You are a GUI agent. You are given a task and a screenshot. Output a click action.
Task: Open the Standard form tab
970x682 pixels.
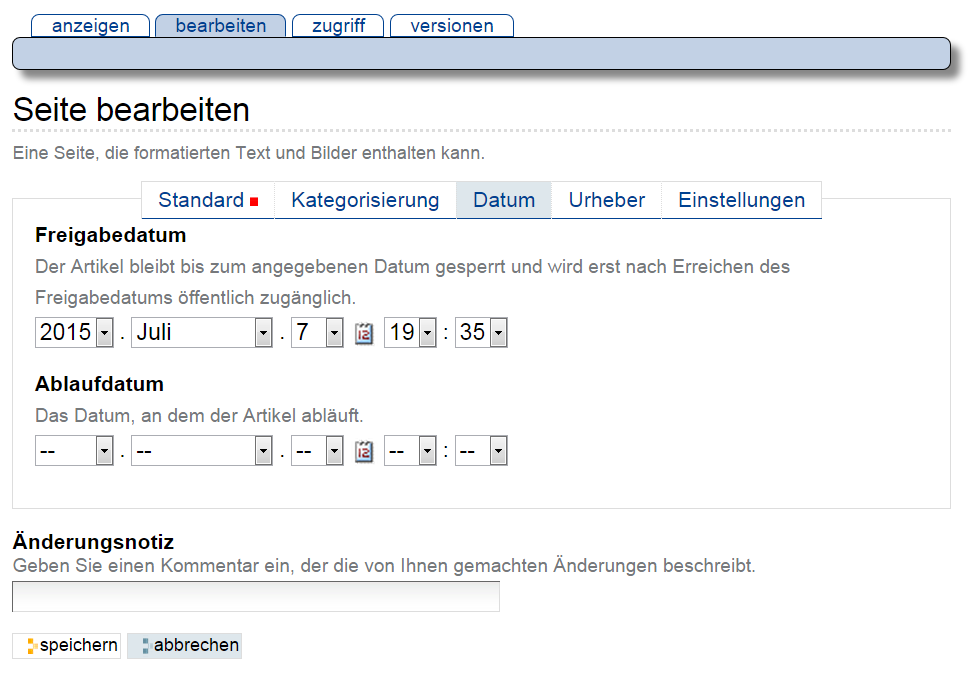[x=208, y=200]
